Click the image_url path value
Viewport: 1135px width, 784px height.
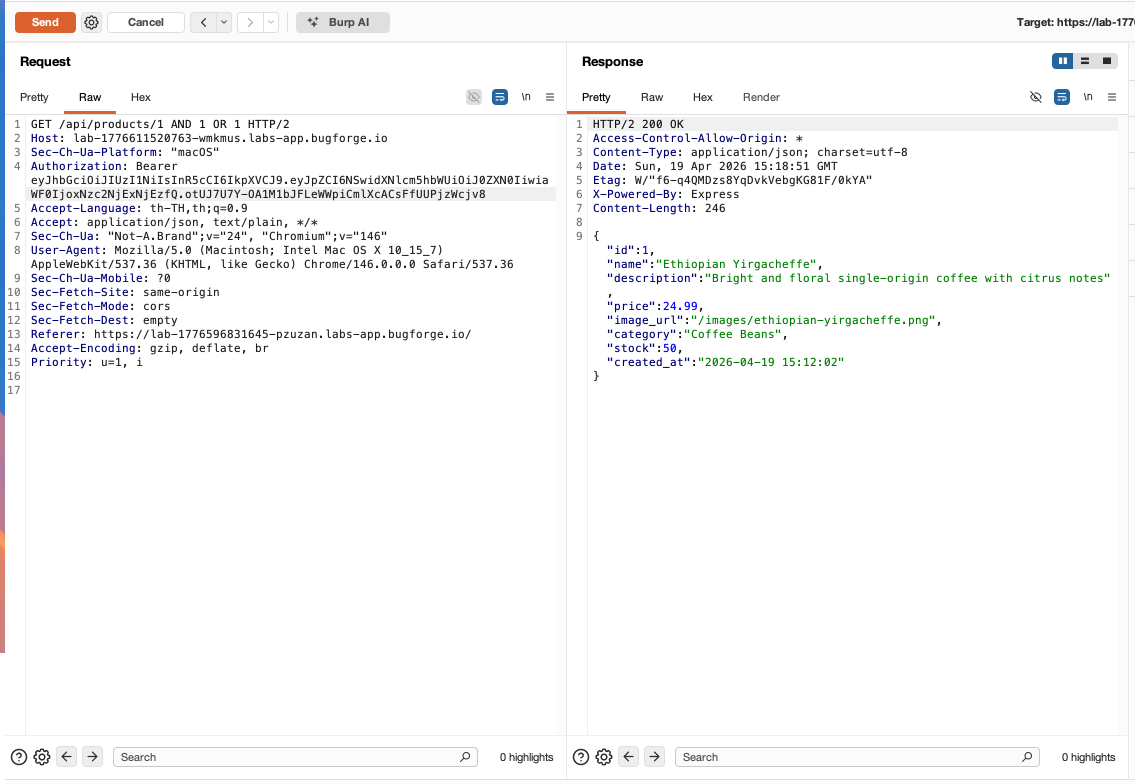(x=813, y=321)
